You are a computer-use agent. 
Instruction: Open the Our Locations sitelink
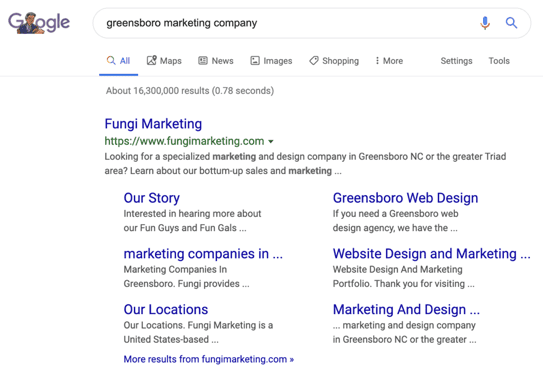[166, 310]
